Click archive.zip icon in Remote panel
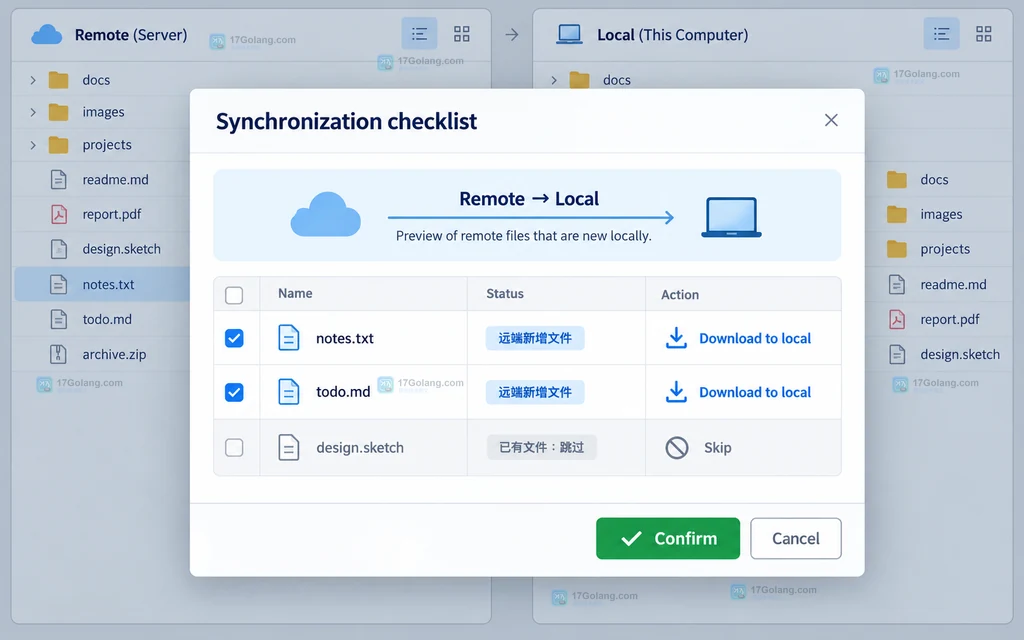Screen dimensions: 1024x640 click(59, 354)
